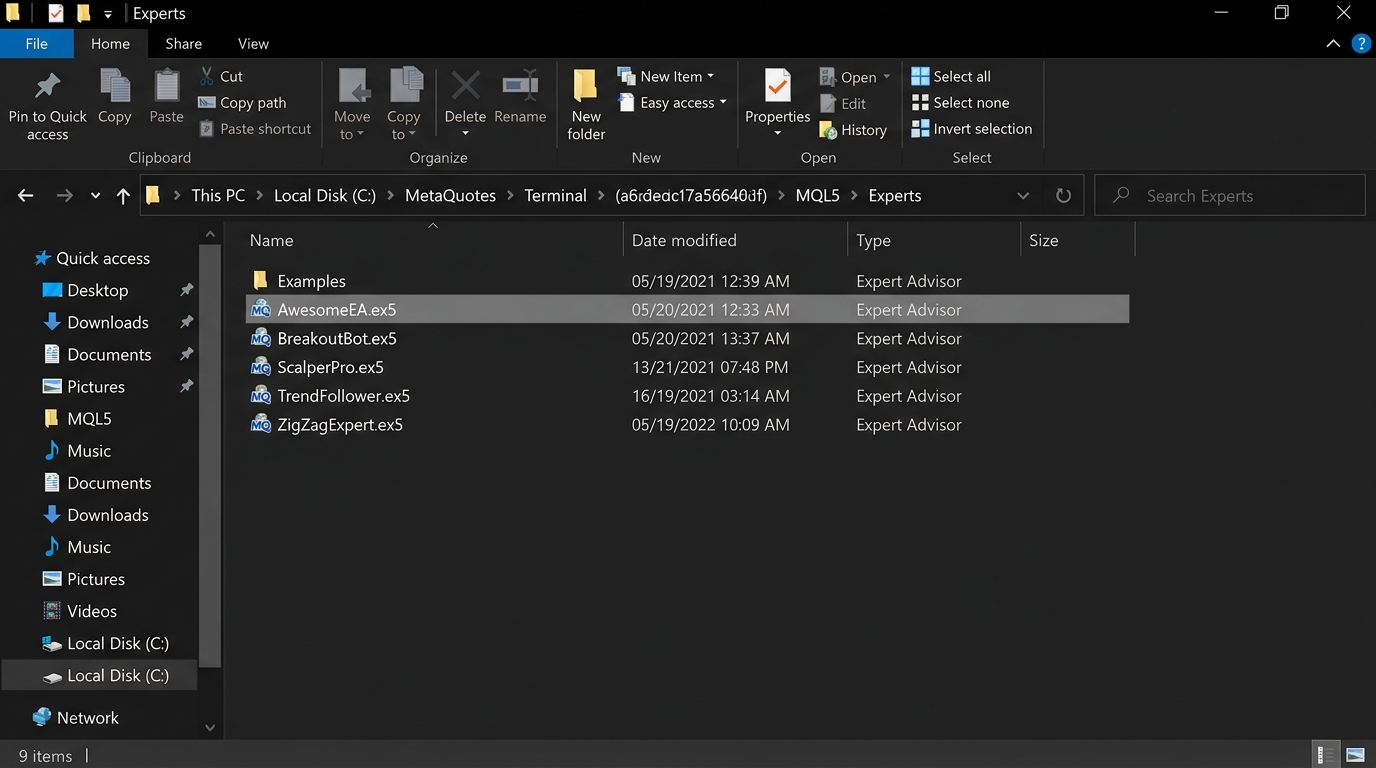Collapse the ribbon with the chevron
This screenshot has width=1376, height=768.
[1332, 43]
